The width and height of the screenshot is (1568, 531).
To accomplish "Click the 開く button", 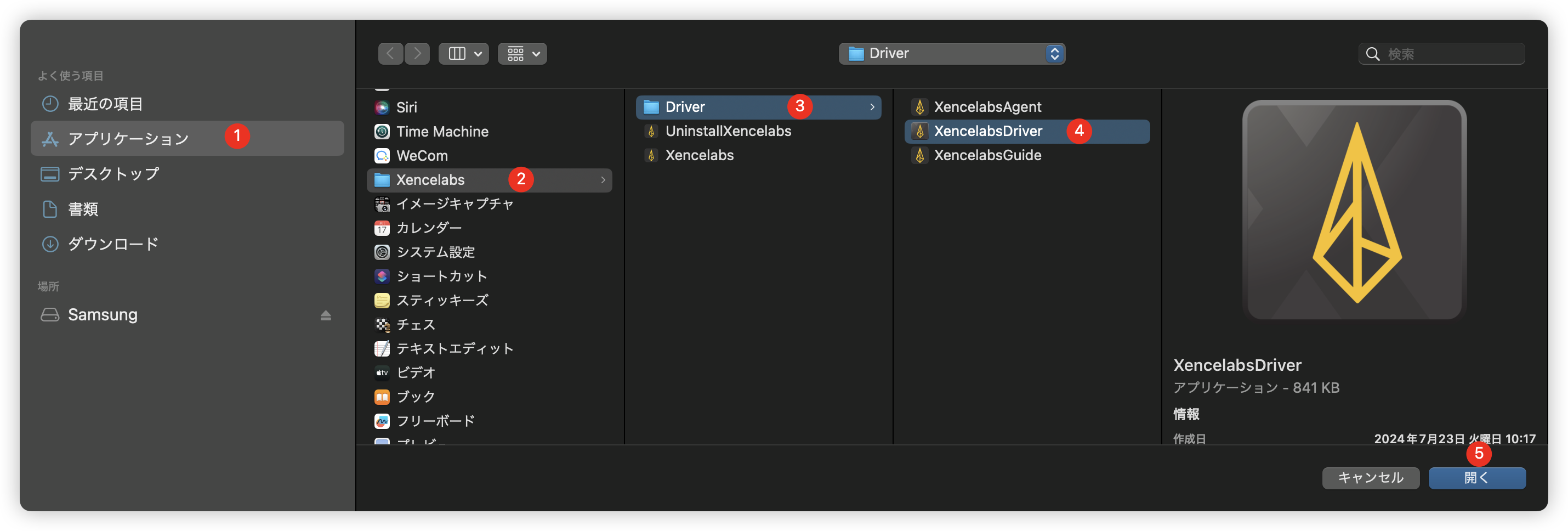I will click(1476, 478).
